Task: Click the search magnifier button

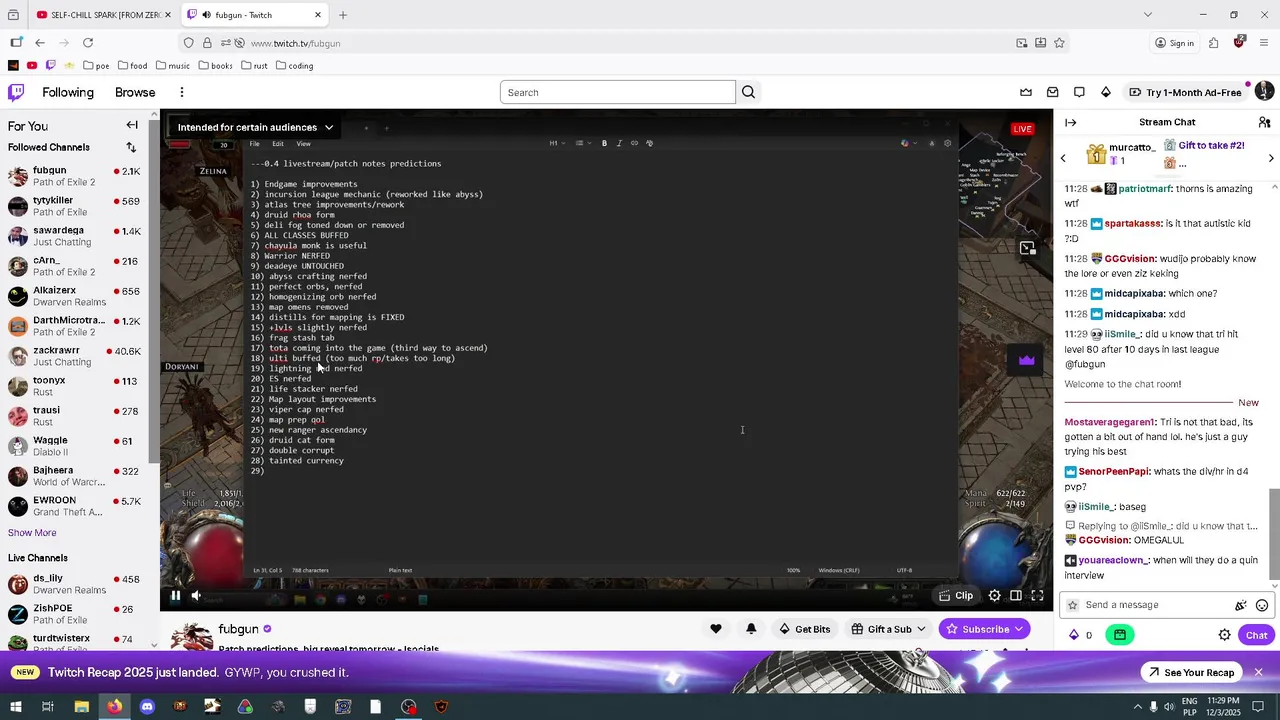Action: (x=748, y=92)
